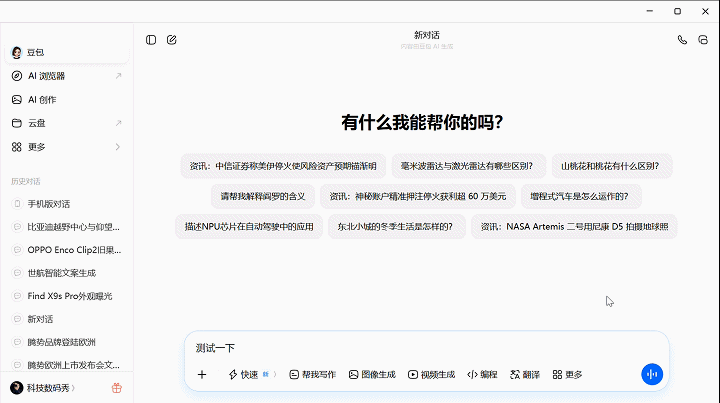Open AI 浏览器 from the sidebar
The width and height of the screenshot is (720, 403).
66,75
